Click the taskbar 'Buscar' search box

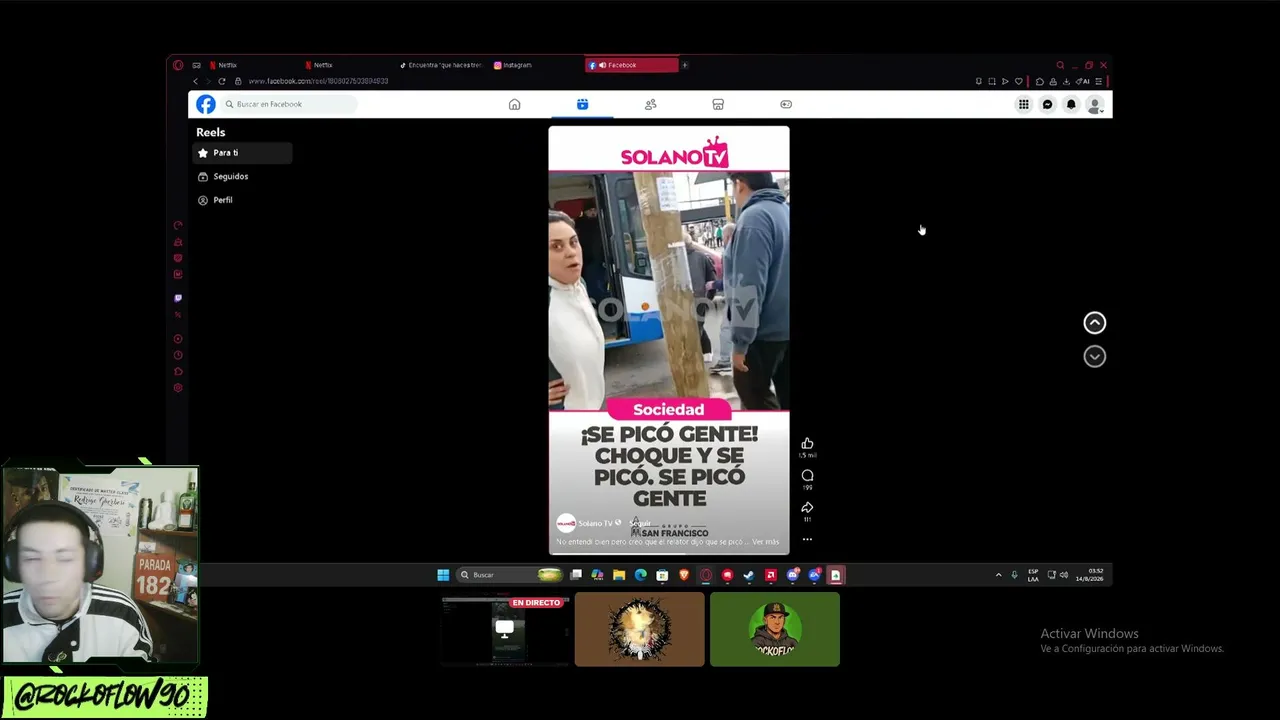pyautogui.click(x=509, y=575)
